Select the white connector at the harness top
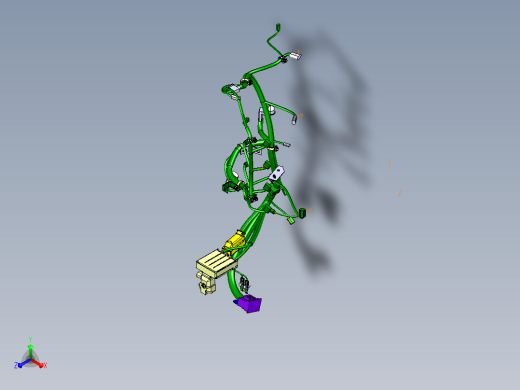 pos(296,56)
